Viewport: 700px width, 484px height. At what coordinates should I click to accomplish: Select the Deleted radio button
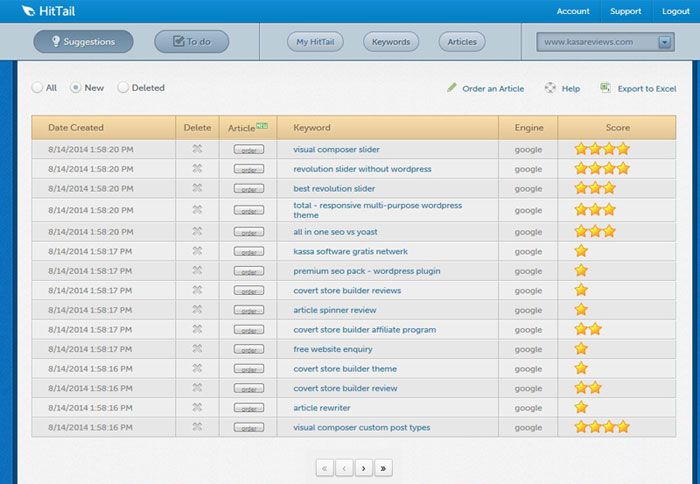click(124, 88)
